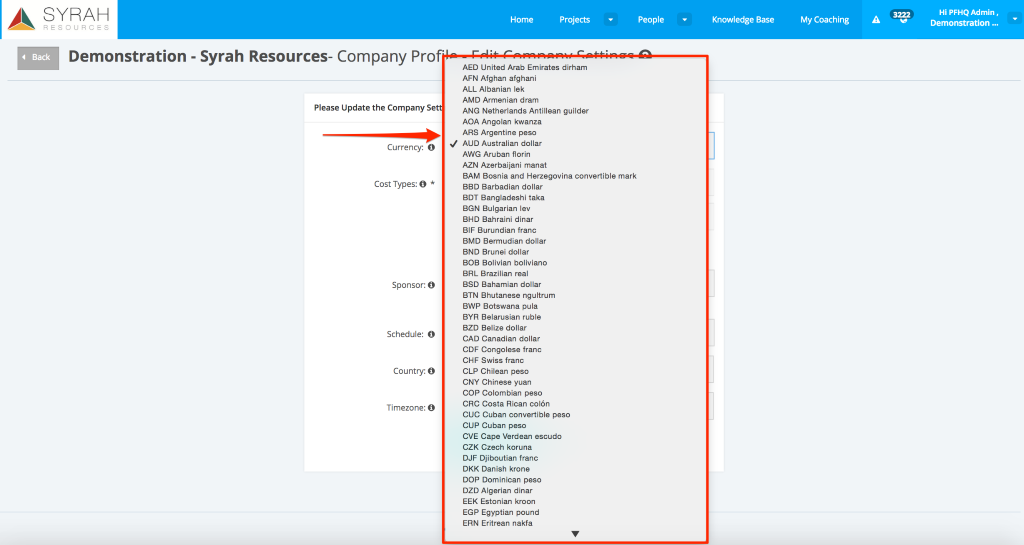Click the Schedule info icon
1024x545 pixels.
(x=431, y=334)
